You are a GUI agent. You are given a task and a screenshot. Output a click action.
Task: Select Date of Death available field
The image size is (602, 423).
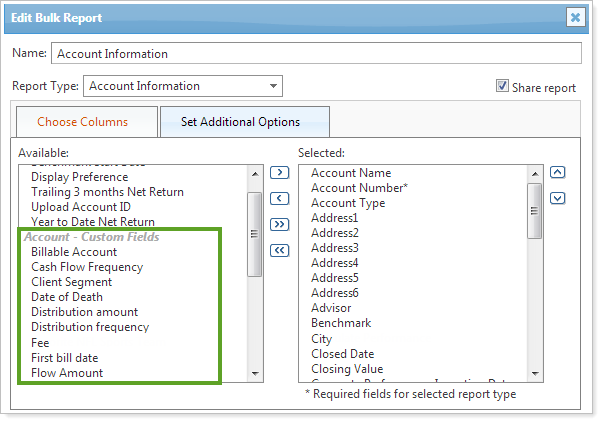click(x=67, y=297)
